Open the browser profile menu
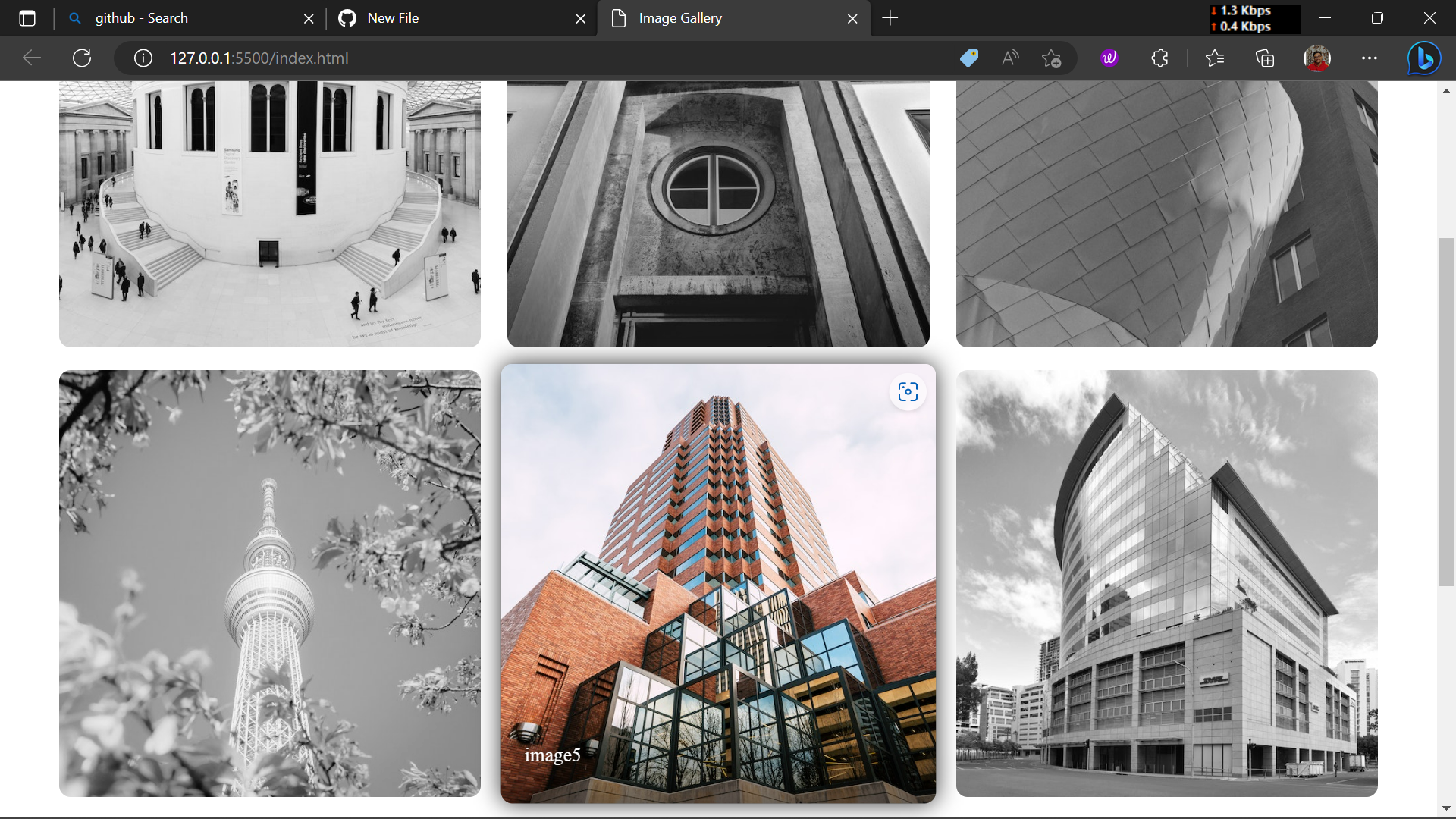 click(1317, 58)
